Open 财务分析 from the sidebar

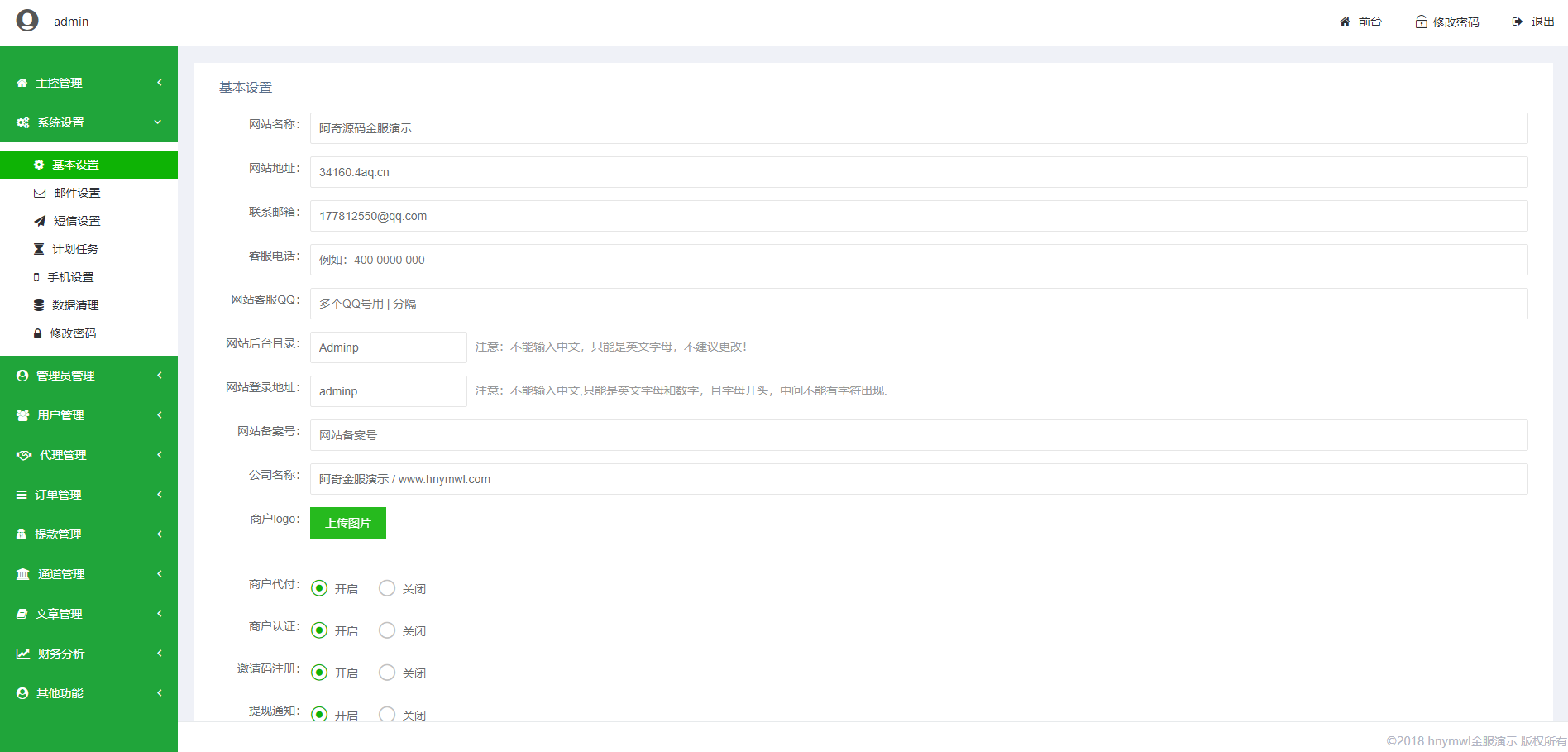click(88, 653)
